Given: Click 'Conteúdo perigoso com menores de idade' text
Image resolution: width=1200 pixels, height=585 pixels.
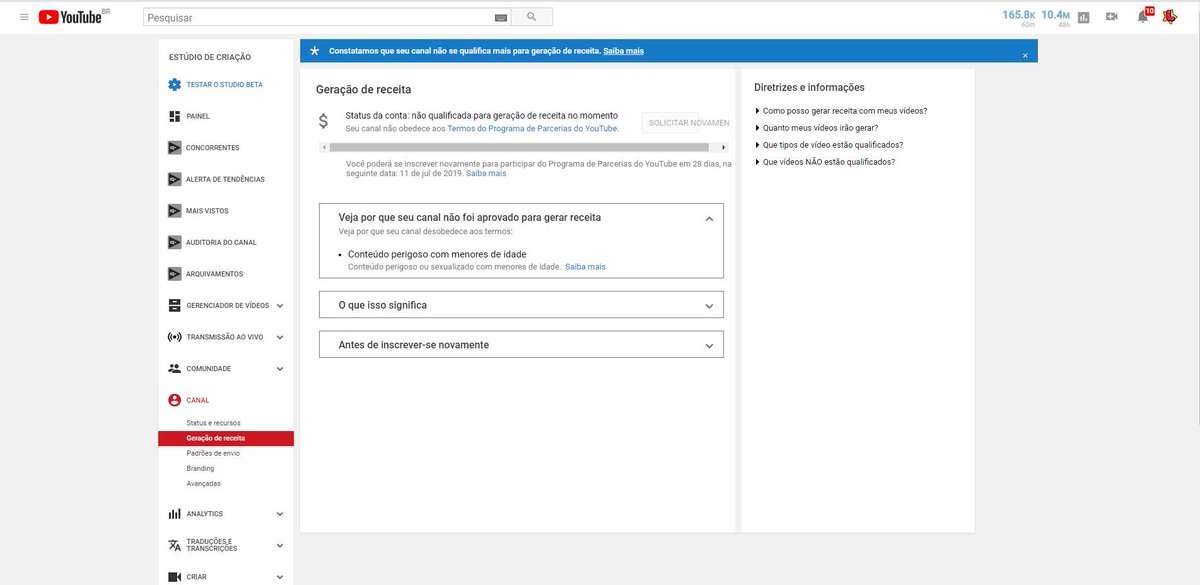Looking at the screenshot, I should (437, 254).
